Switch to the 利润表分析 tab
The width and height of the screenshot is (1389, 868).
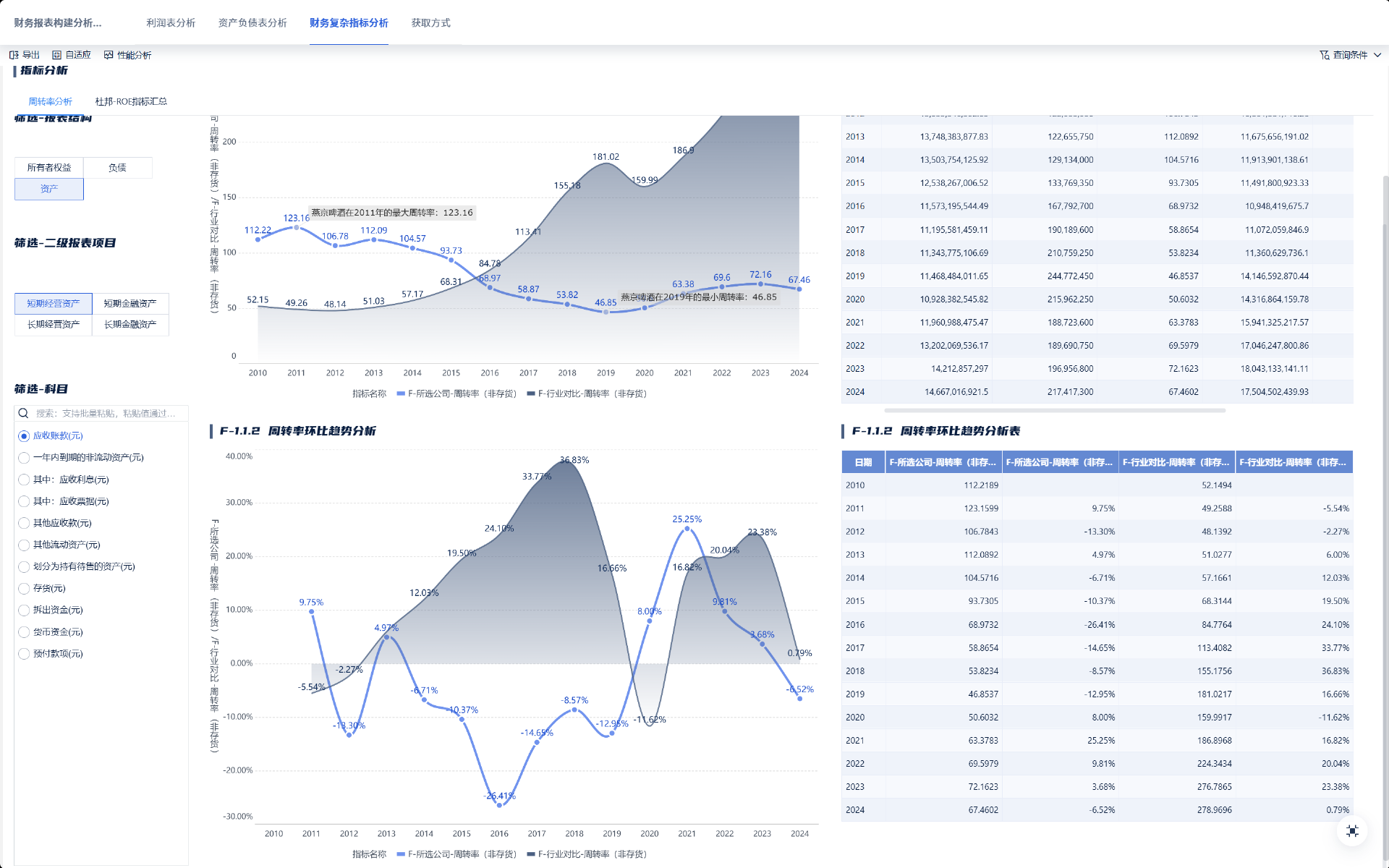[171, 23]
